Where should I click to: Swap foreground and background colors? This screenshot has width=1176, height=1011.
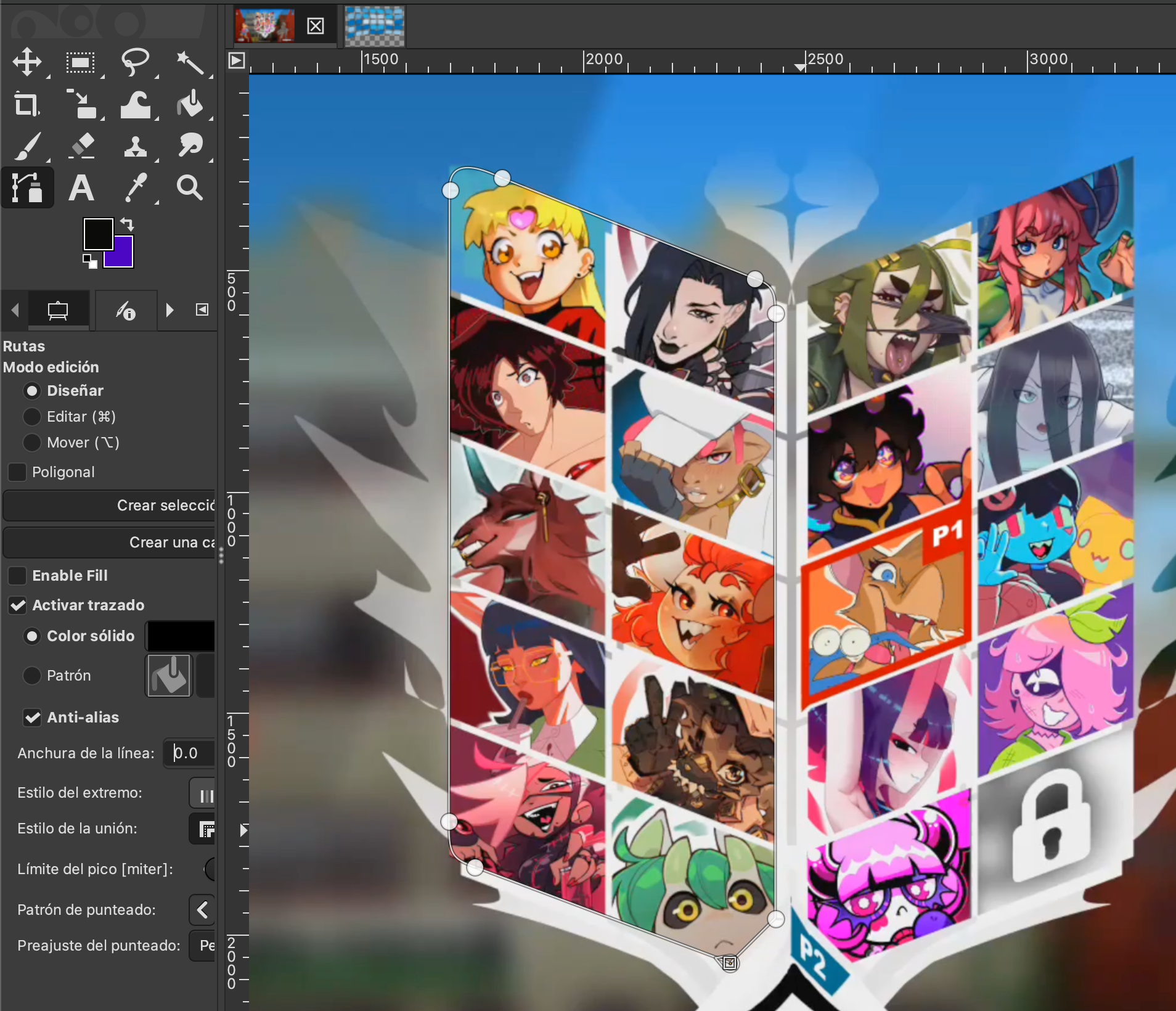pos(127,223)
